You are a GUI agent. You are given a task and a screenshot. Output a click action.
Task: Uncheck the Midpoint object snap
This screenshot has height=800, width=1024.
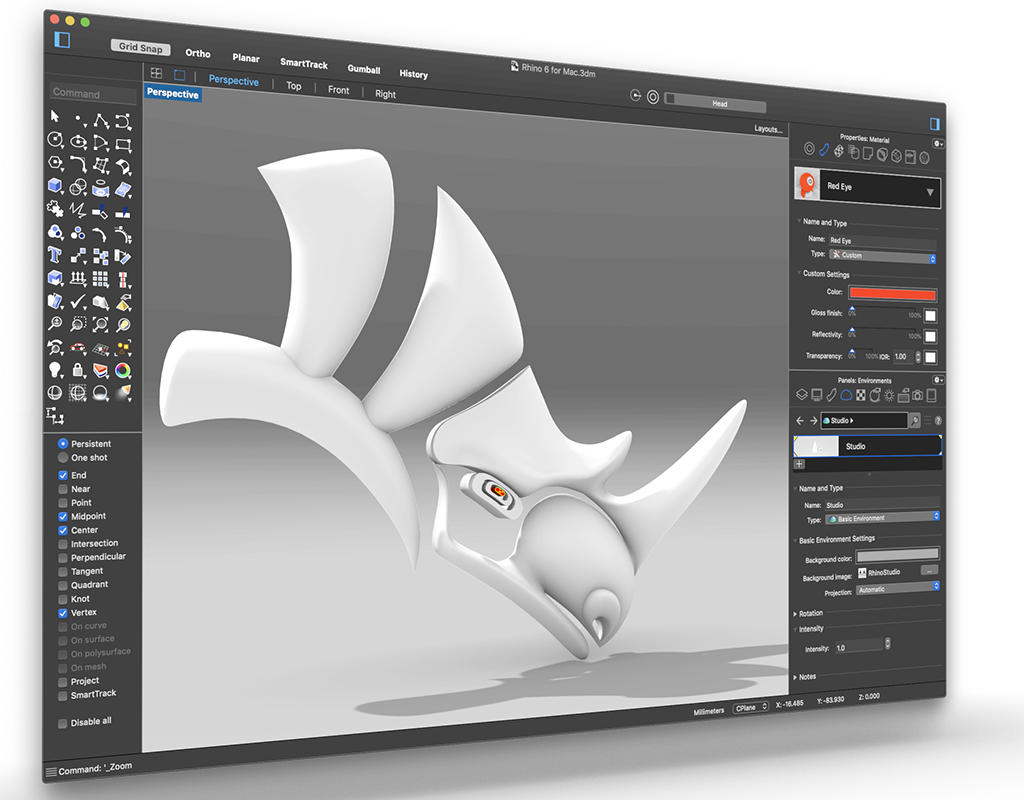point(63,517)
